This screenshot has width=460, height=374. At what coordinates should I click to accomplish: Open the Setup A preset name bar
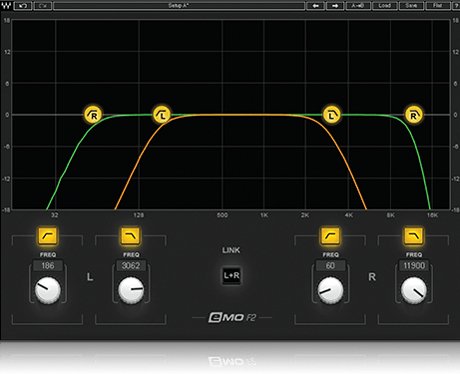179,6
